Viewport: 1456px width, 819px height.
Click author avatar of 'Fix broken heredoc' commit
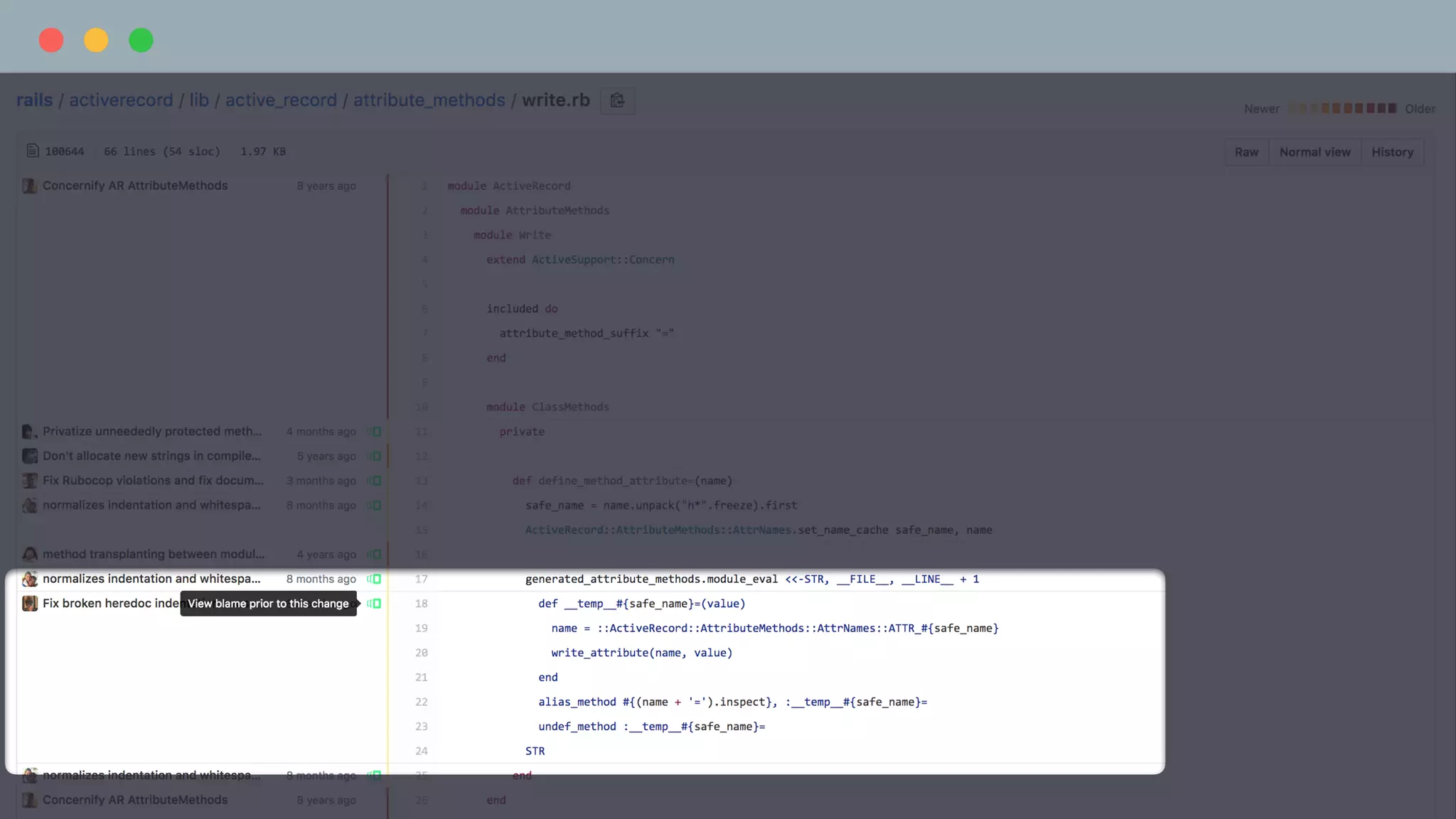[29, 604]
